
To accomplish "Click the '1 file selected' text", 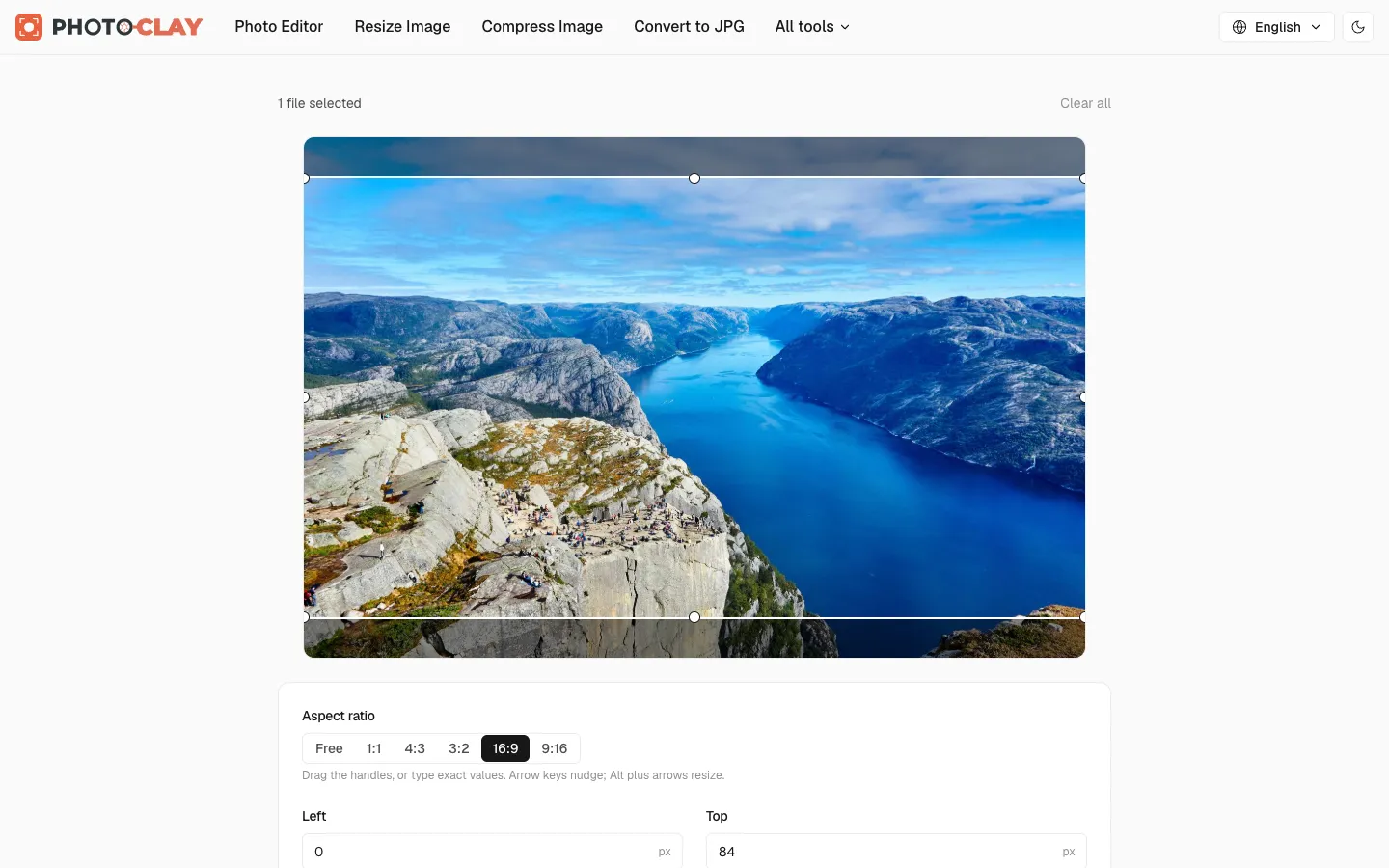I will (319, 103).
